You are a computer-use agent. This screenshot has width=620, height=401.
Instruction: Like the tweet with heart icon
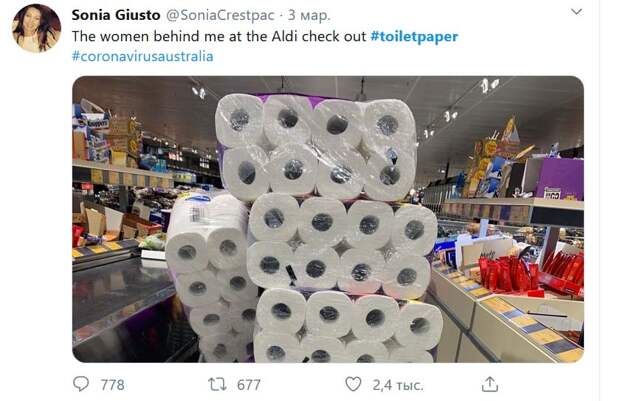pyautogui.click(x=353, y=384)
